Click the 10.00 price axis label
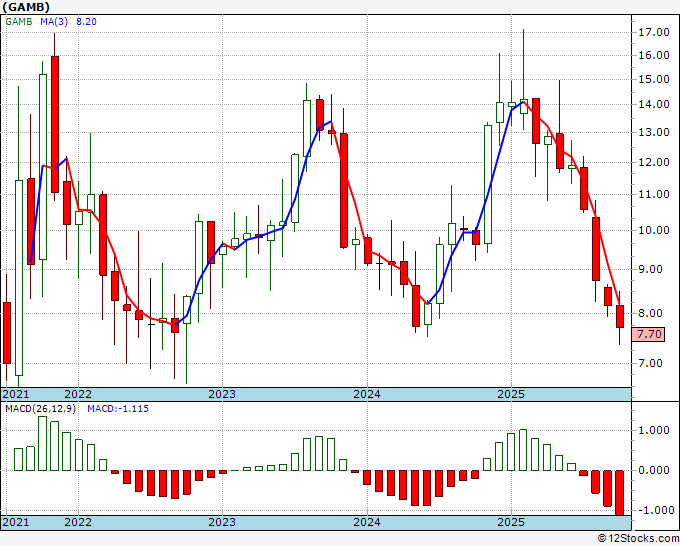This screenshot has width=680, height=546. click(x=654, y=231)
